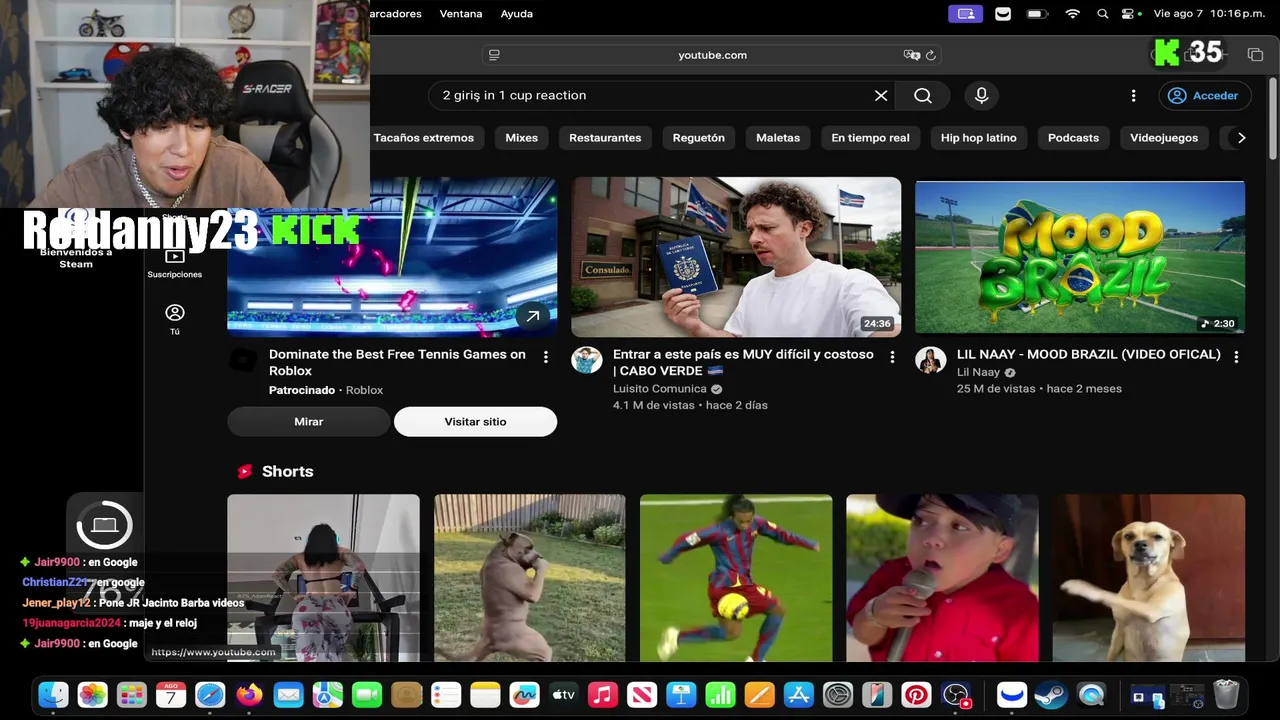
Task: Open options menu for Roblox tennis ad
Action: [546, 357]
